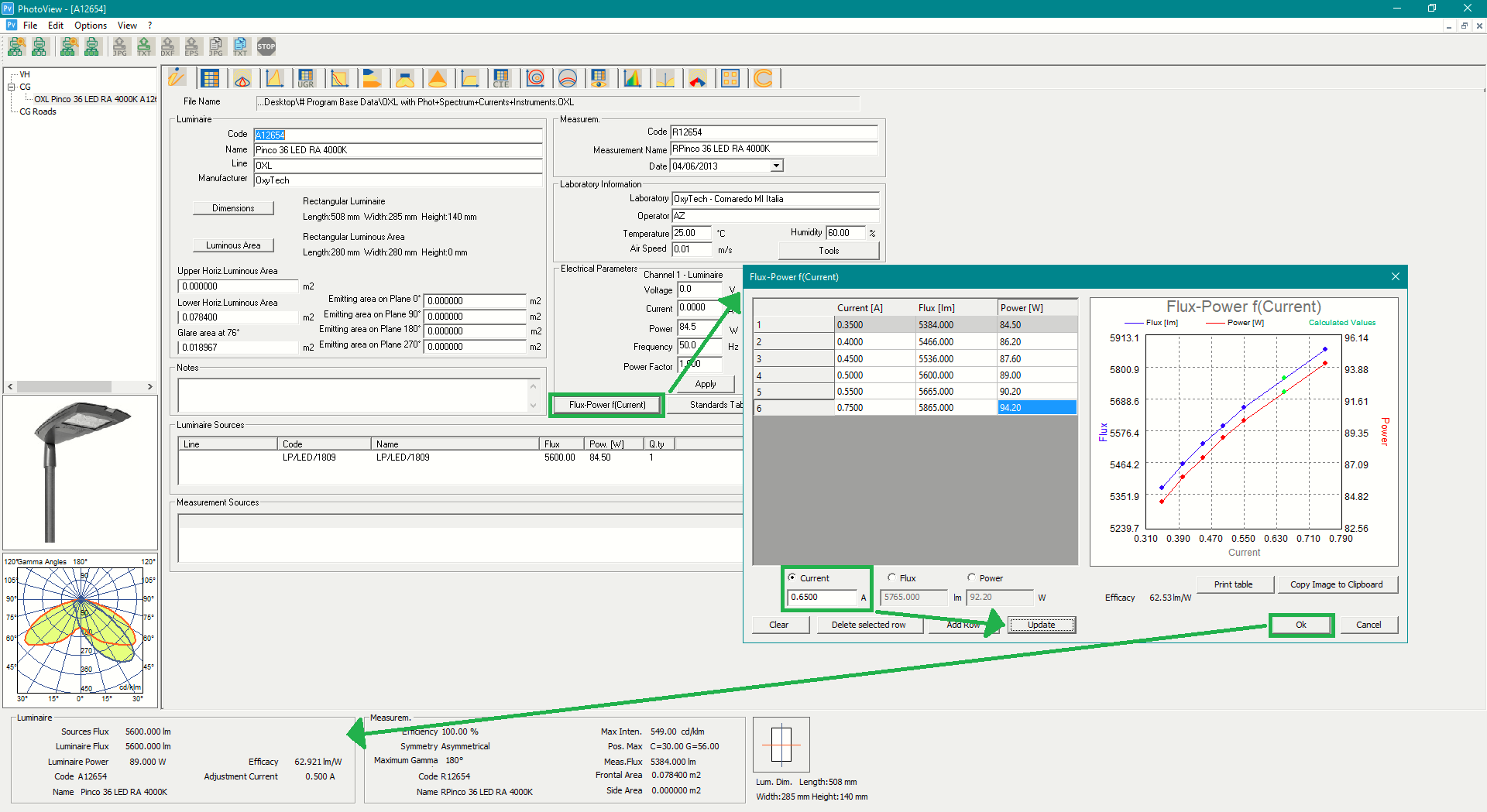Screen dimensions: 1487x812
Task: Open the CIE table view
Action: point(501,78)
